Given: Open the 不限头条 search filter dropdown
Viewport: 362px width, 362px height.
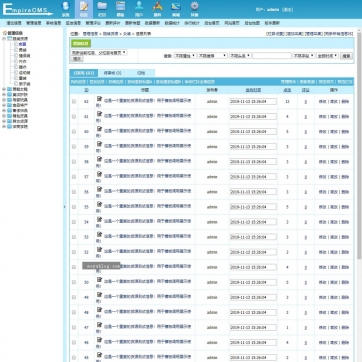Looking at the screenshot, I should pyautogui.click(x=240, y=56).
